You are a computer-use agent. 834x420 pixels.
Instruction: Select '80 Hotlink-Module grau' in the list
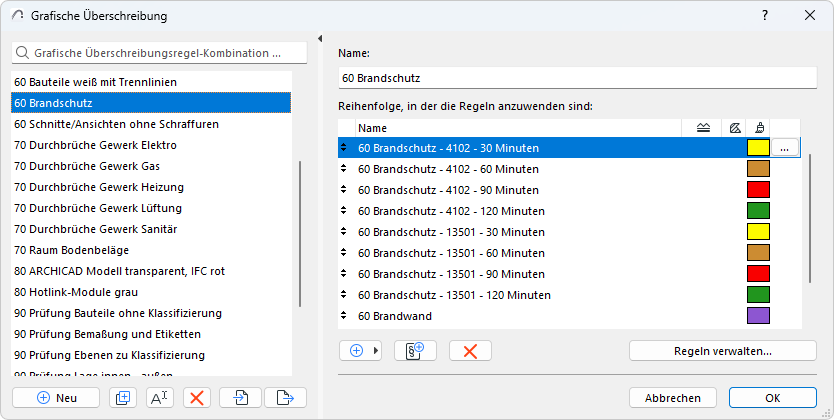77,292
